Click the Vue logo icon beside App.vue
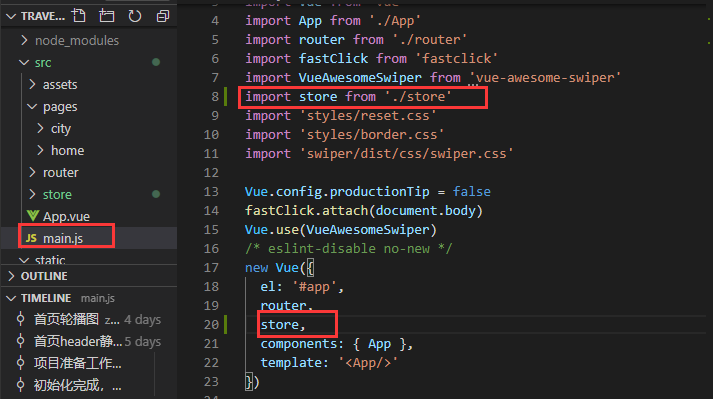This screenshot has width=713, height=399. (x=33, y=216)
